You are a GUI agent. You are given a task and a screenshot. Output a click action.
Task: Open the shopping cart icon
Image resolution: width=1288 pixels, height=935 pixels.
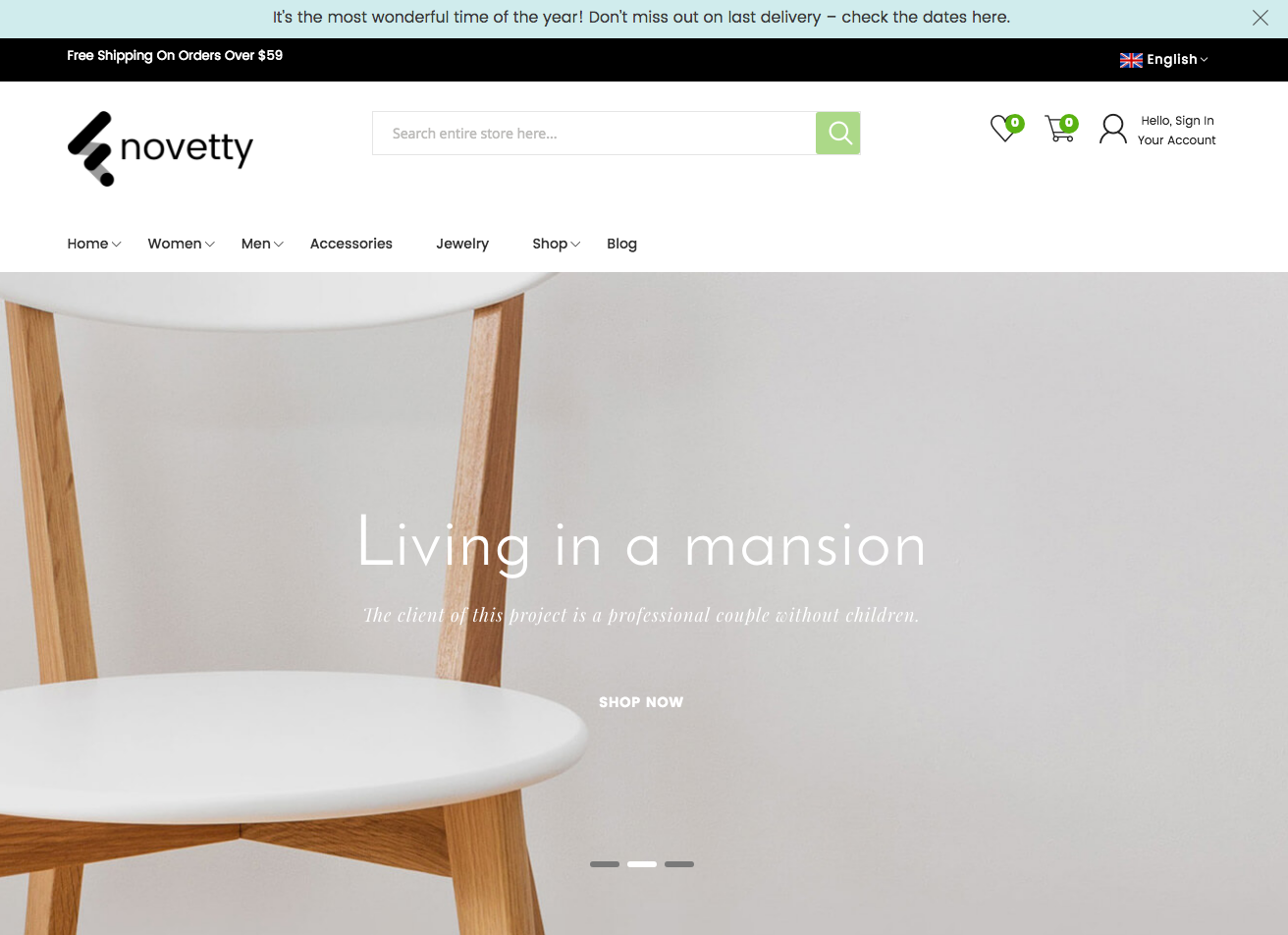coord(1060,128)
